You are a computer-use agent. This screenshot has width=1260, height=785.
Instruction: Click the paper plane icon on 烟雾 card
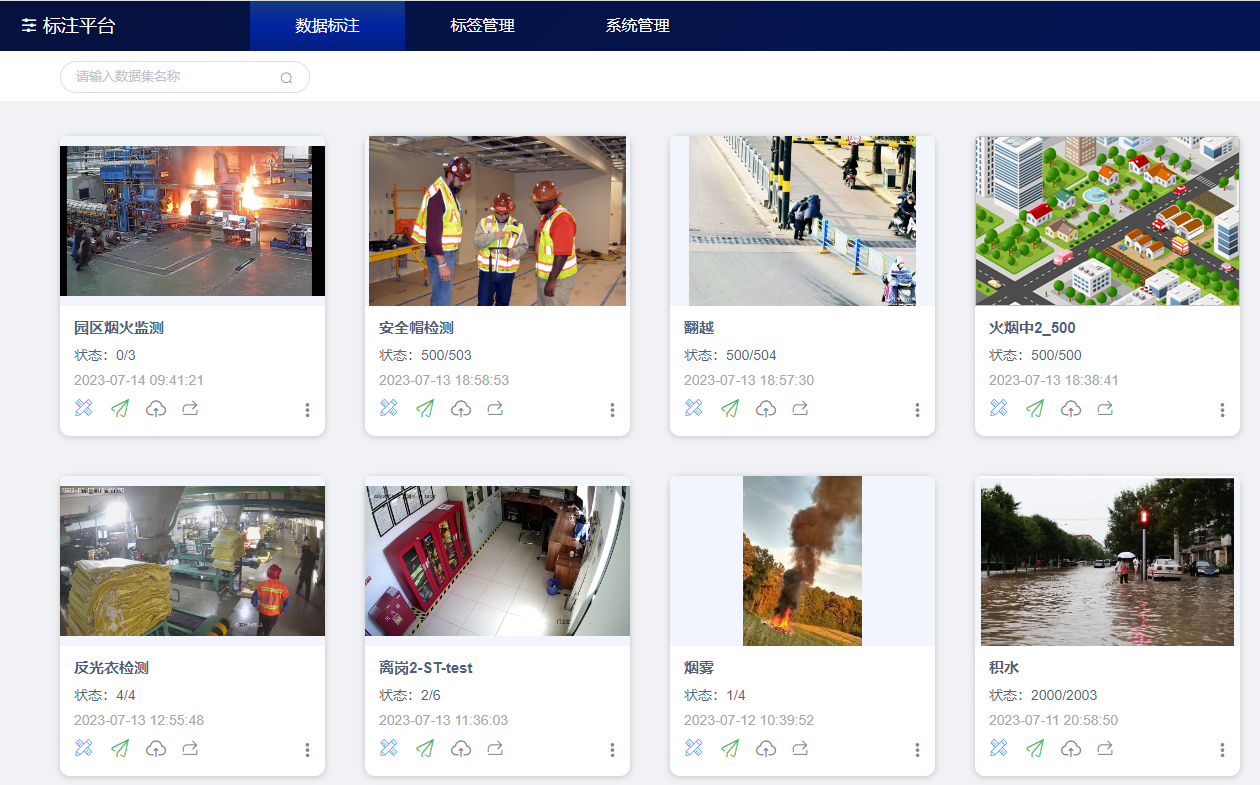[730, 748]
